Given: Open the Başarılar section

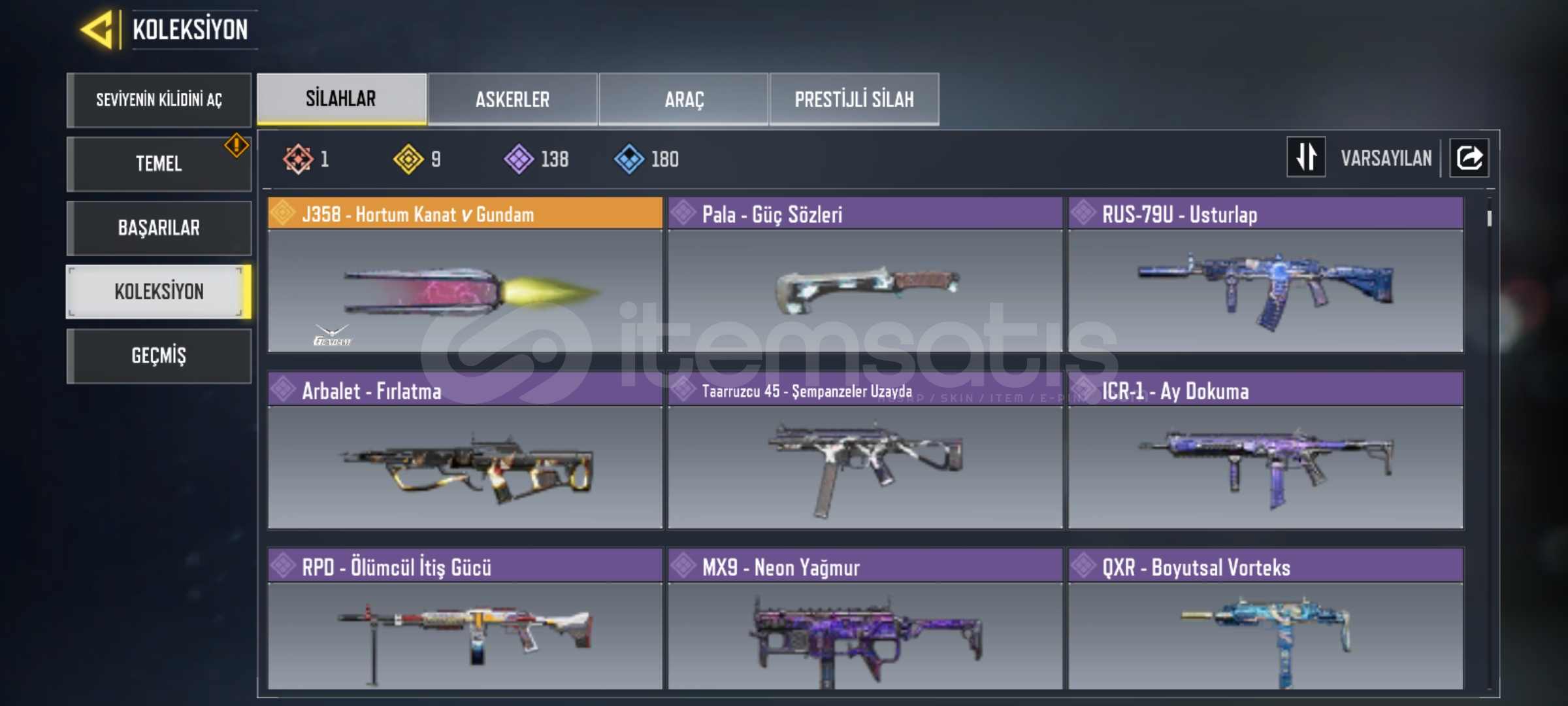Looking at the screenshot, I should [159, 227].
